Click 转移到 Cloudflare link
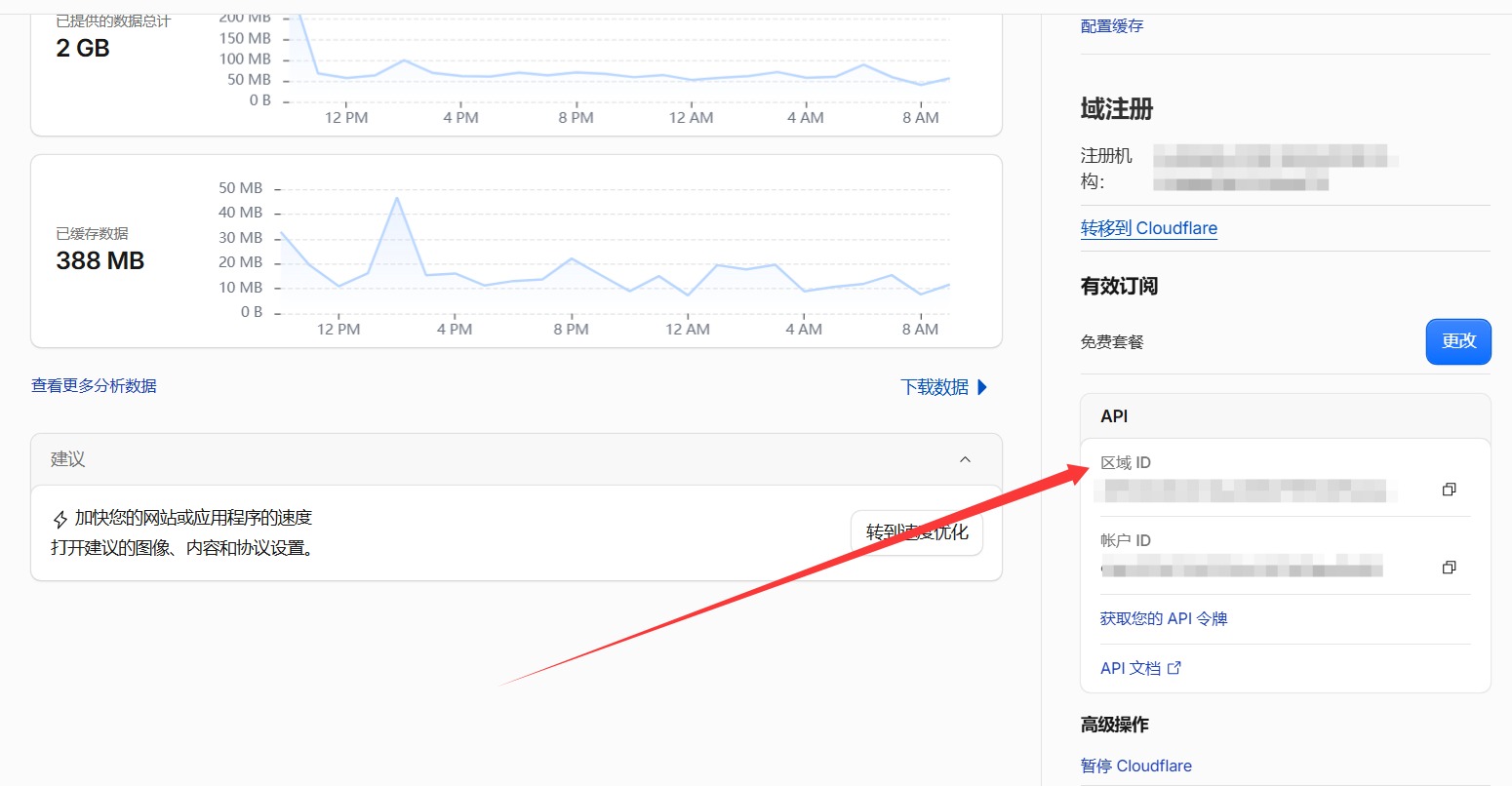This screenshot has width=1512, height=786. [1149, 228]
